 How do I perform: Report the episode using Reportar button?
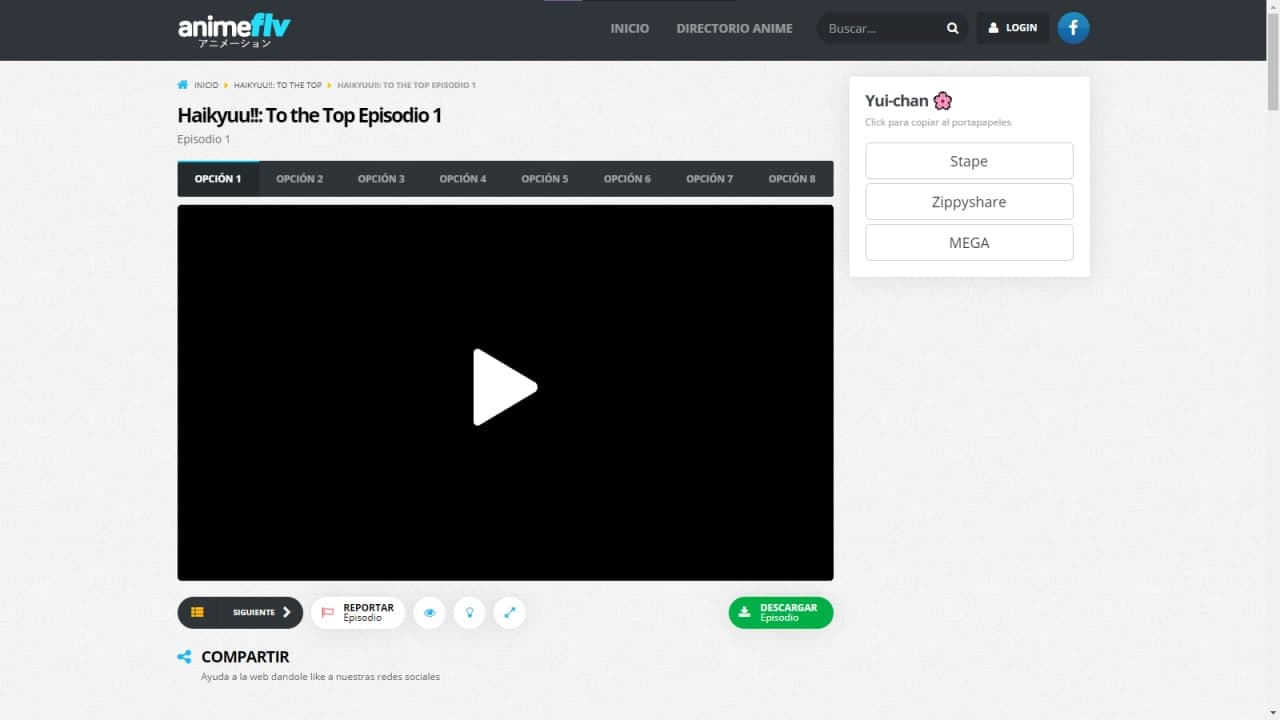pyautogui.click(x=358, y=612)
